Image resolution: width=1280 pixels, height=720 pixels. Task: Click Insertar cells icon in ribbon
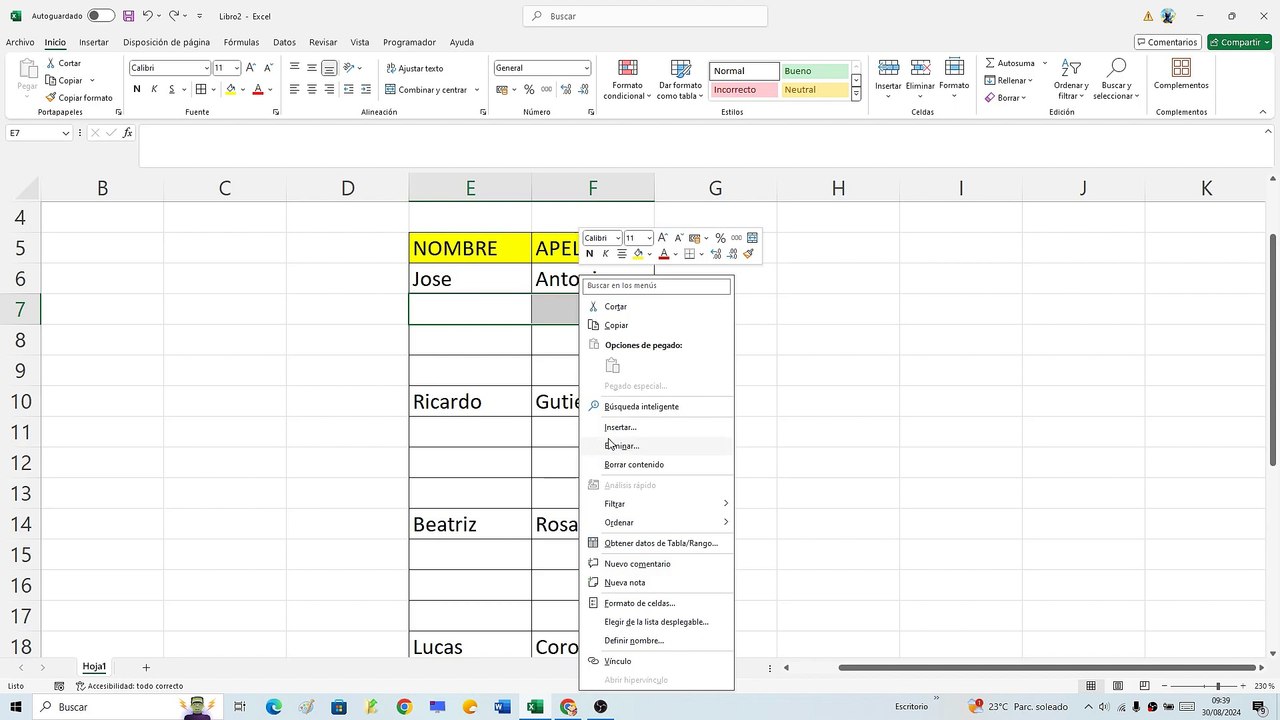[x=888, y=67]
